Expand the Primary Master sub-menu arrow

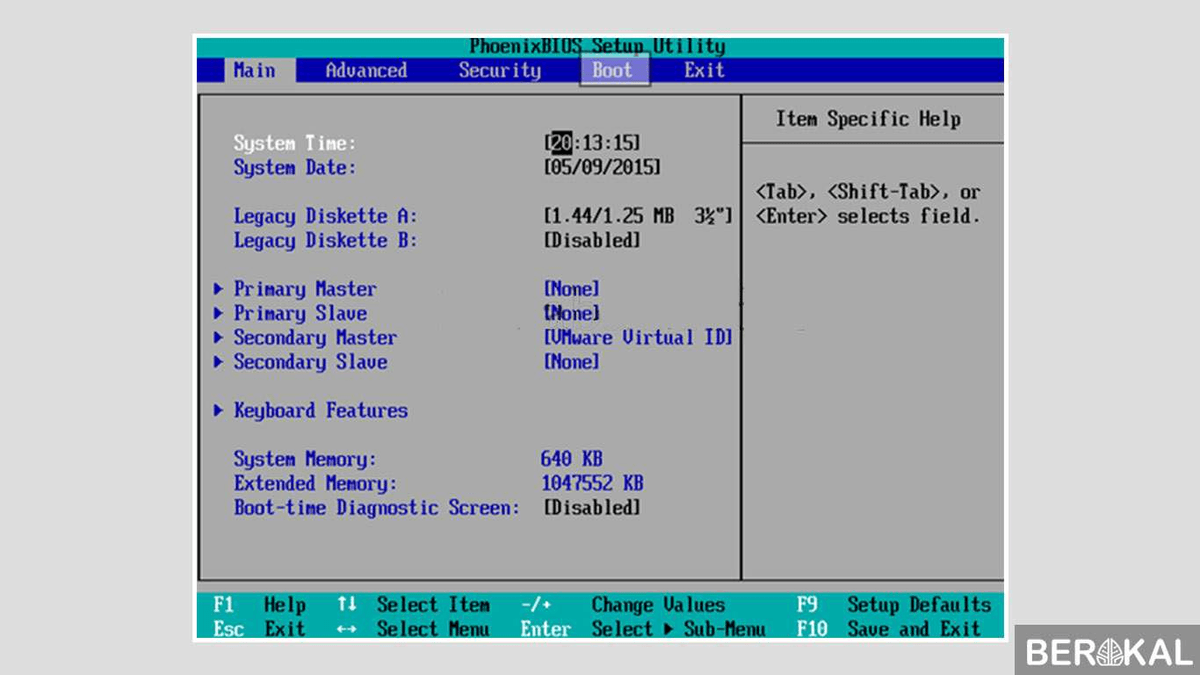click(x=218, y=288)
